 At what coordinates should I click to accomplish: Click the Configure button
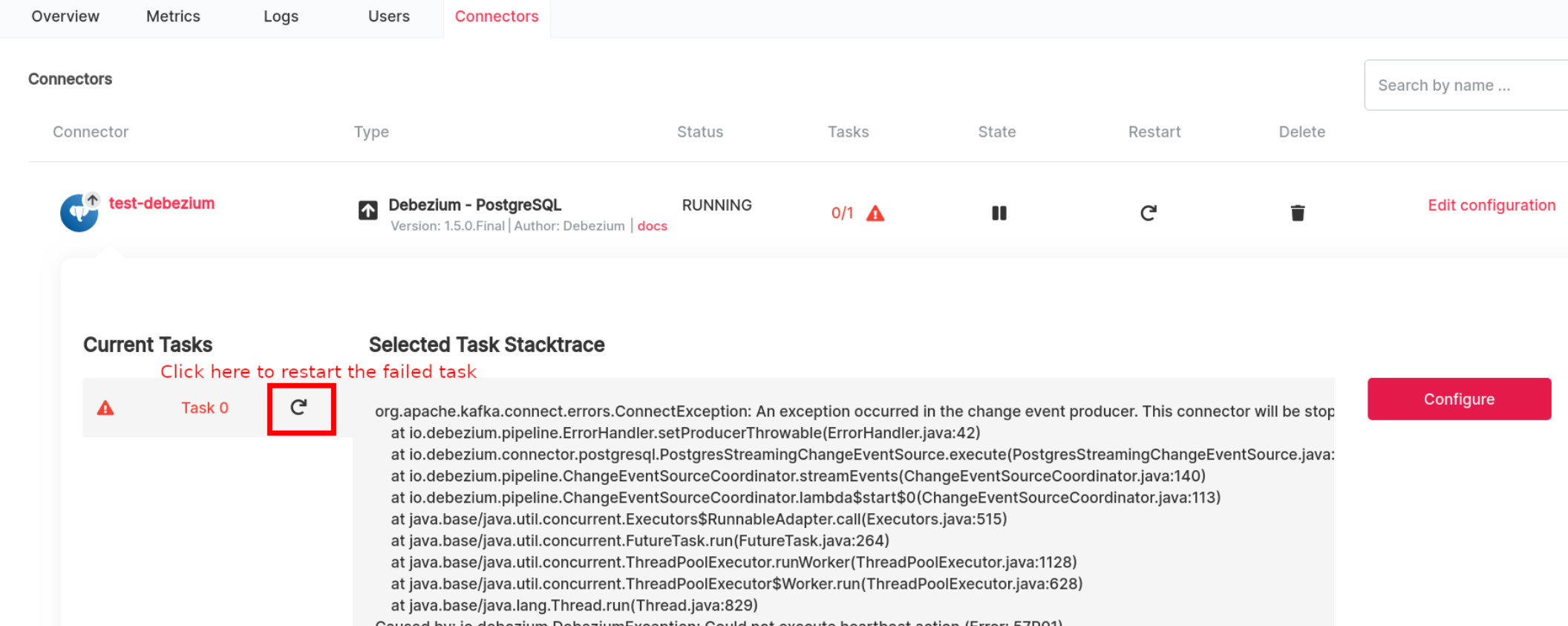(x=1459, y=400)
